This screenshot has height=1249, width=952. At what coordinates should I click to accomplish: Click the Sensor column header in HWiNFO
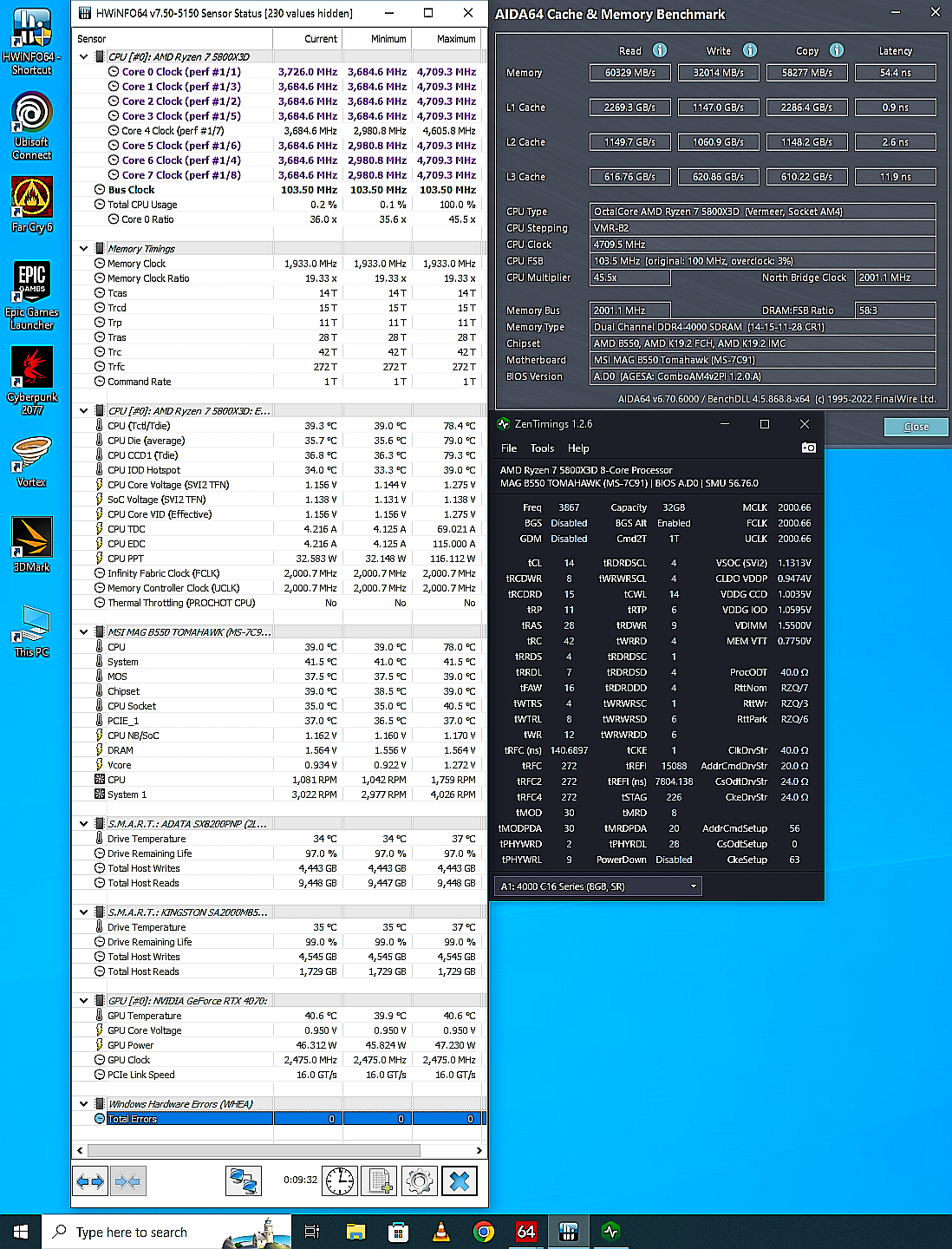(173, 39)
